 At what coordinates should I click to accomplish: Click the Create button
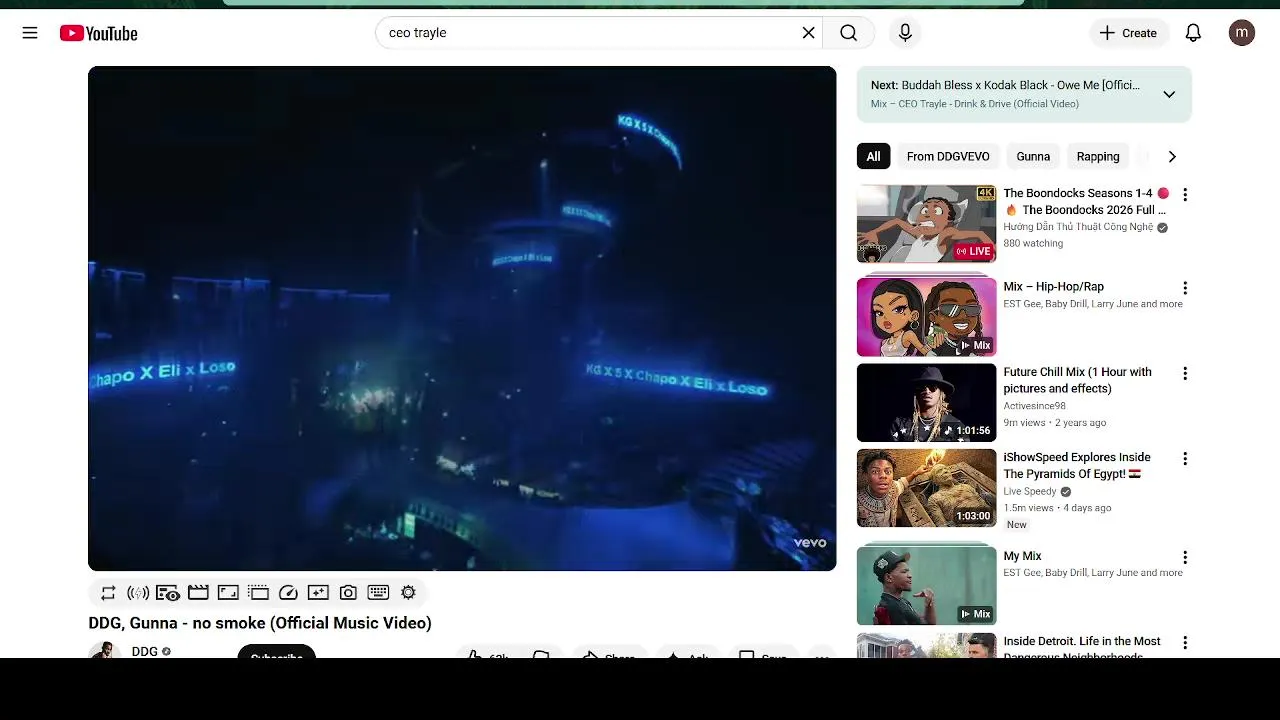point(1128,33)
